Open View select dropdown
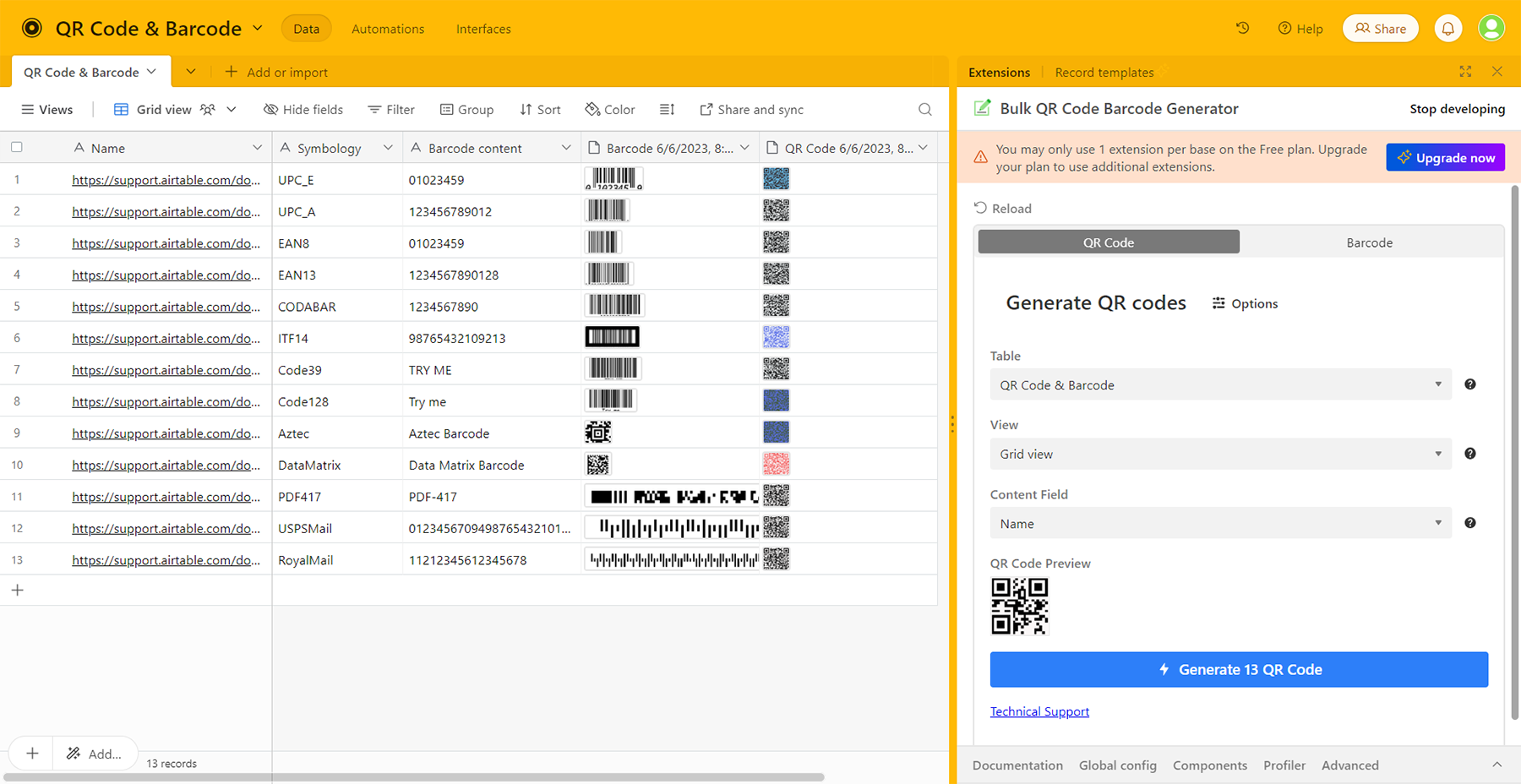The image size is (1521, 784). pyautogui.click(x=1221, y=454)
